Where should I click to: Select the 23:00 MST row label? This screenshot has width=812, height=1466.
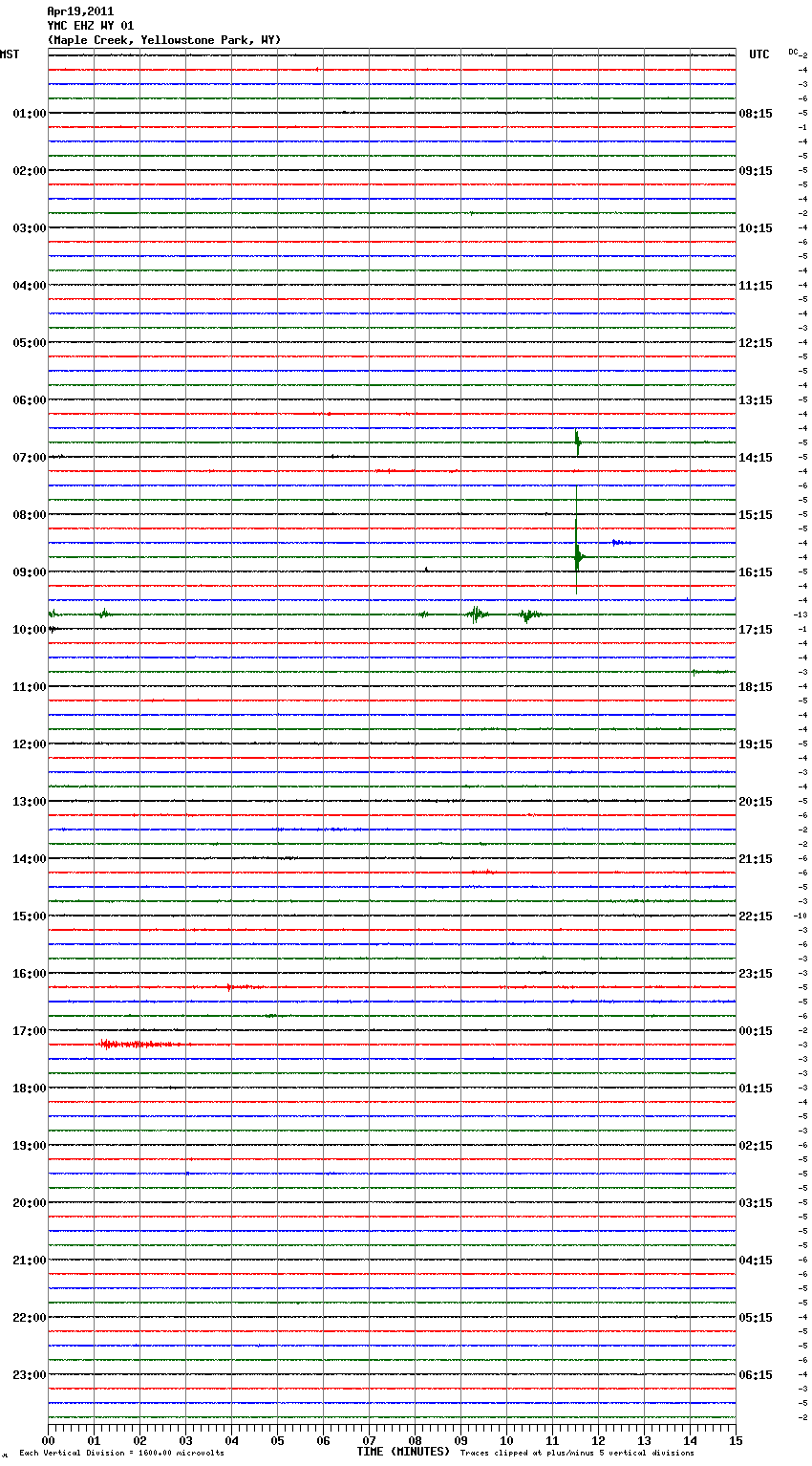click(x=30, y=1375)
